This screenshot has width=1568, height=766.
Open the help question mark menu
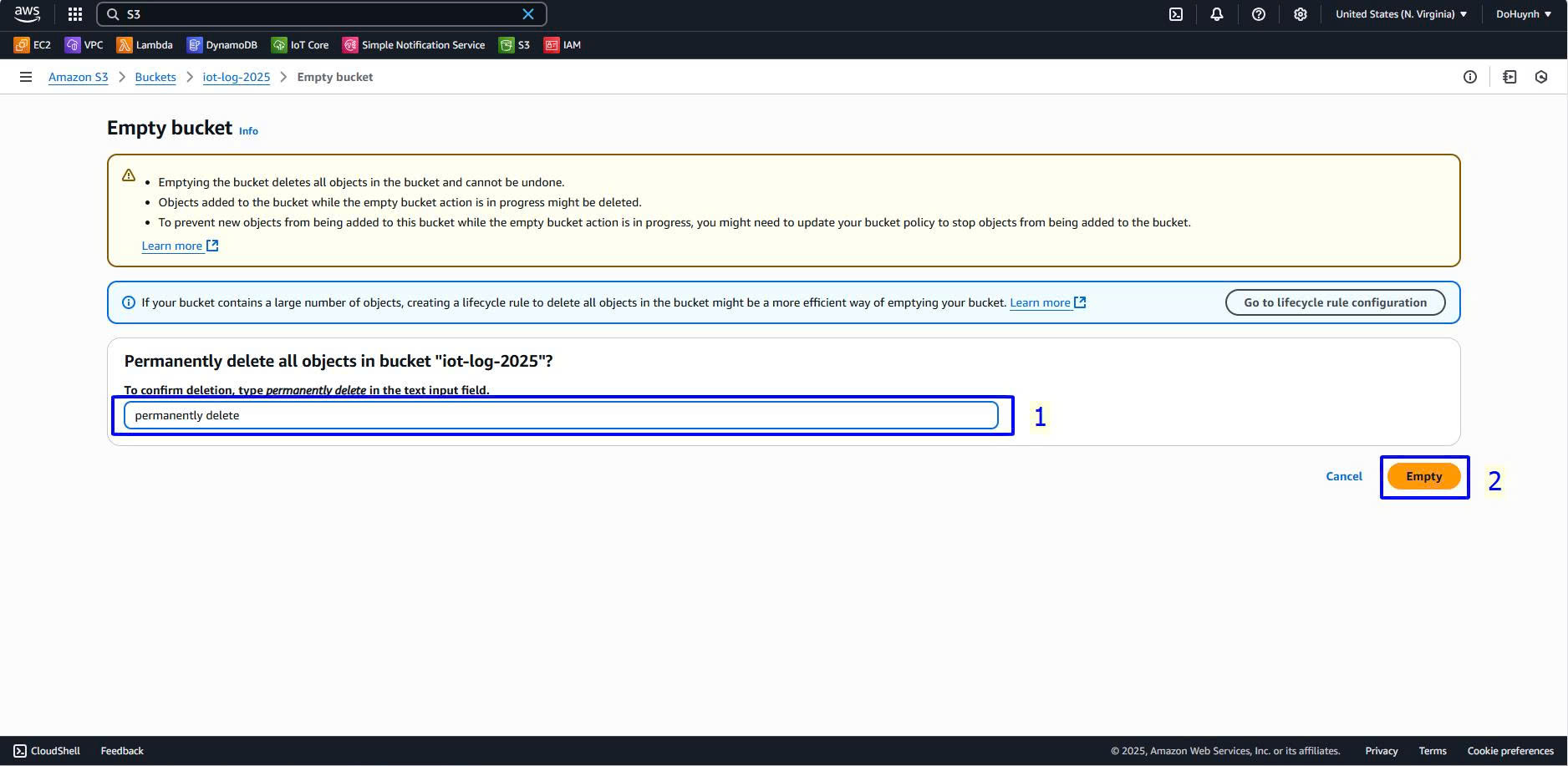1259,14
